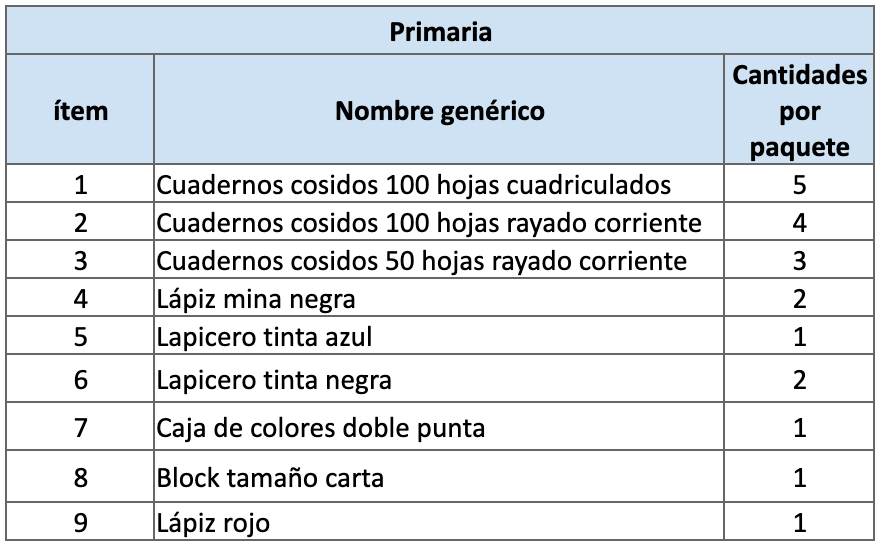Select the Lapicero tinta negra cell
This screenshot has height=548, width=880.
(274, 380)
